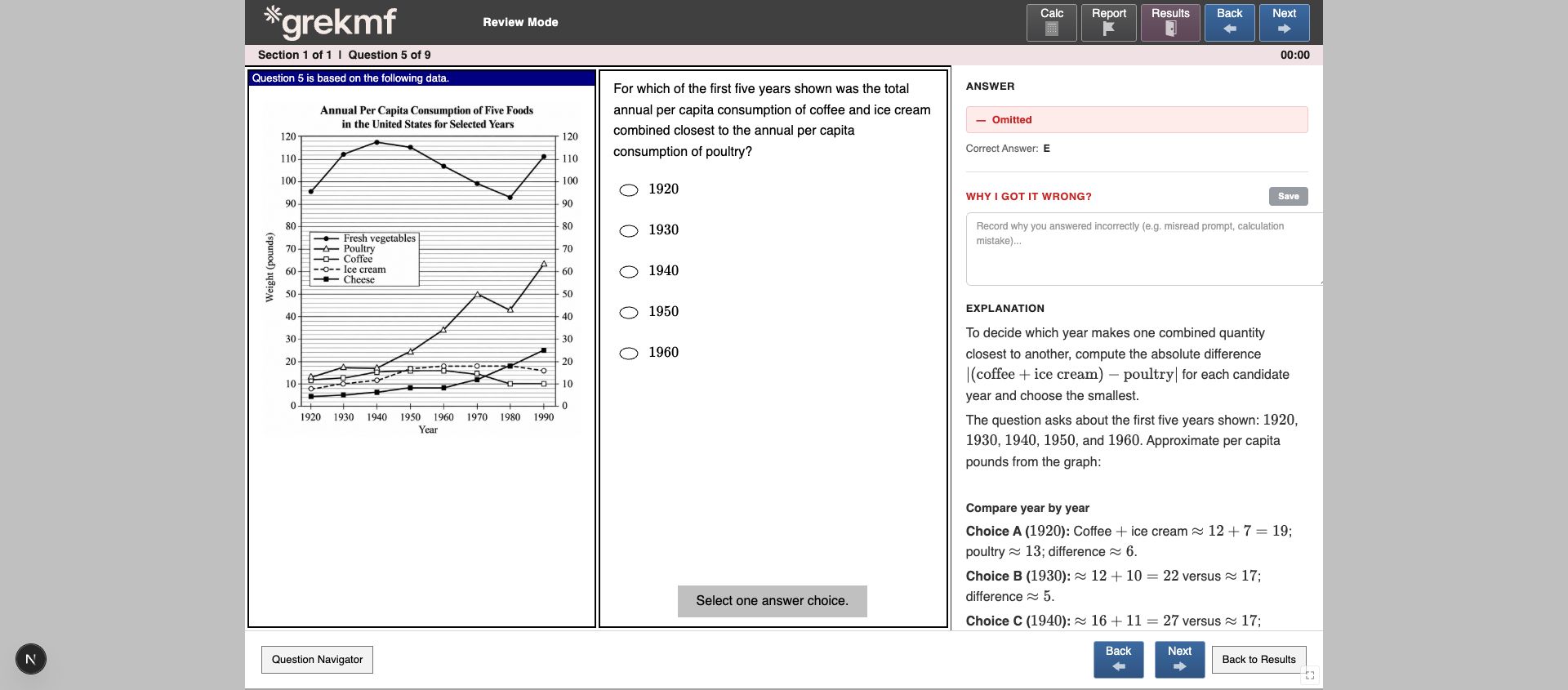Click the 'Review Mode' label
This screenshot has height=690, width=1568.
[520, 22]
